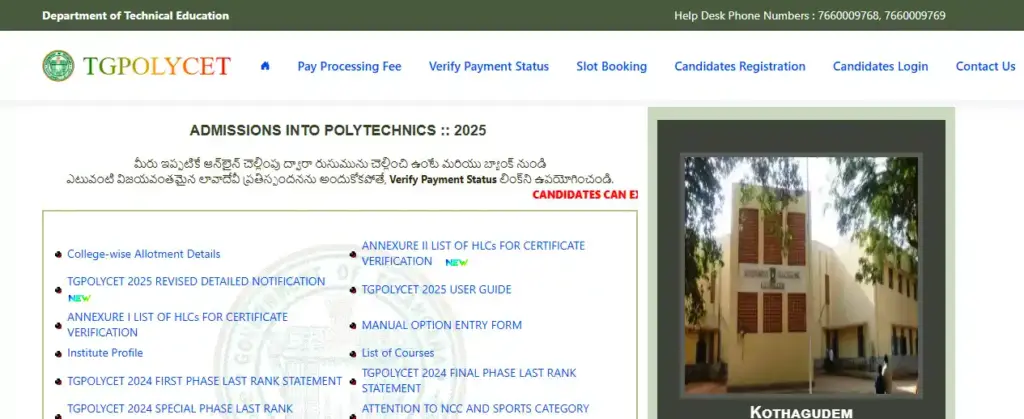The width and height of the screenshot is (1024, 419).
Task: Click the TGPOLYCET emblem logo
Action: (58, 66)
